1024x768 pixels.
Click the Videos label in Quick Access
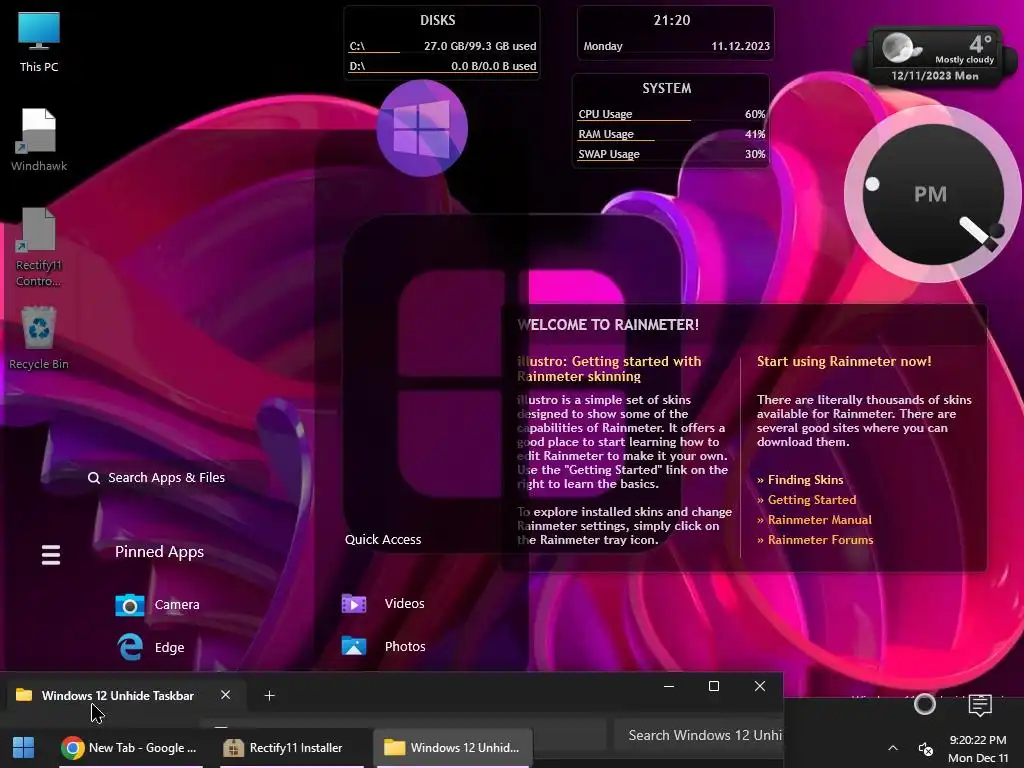coord(404,603)
